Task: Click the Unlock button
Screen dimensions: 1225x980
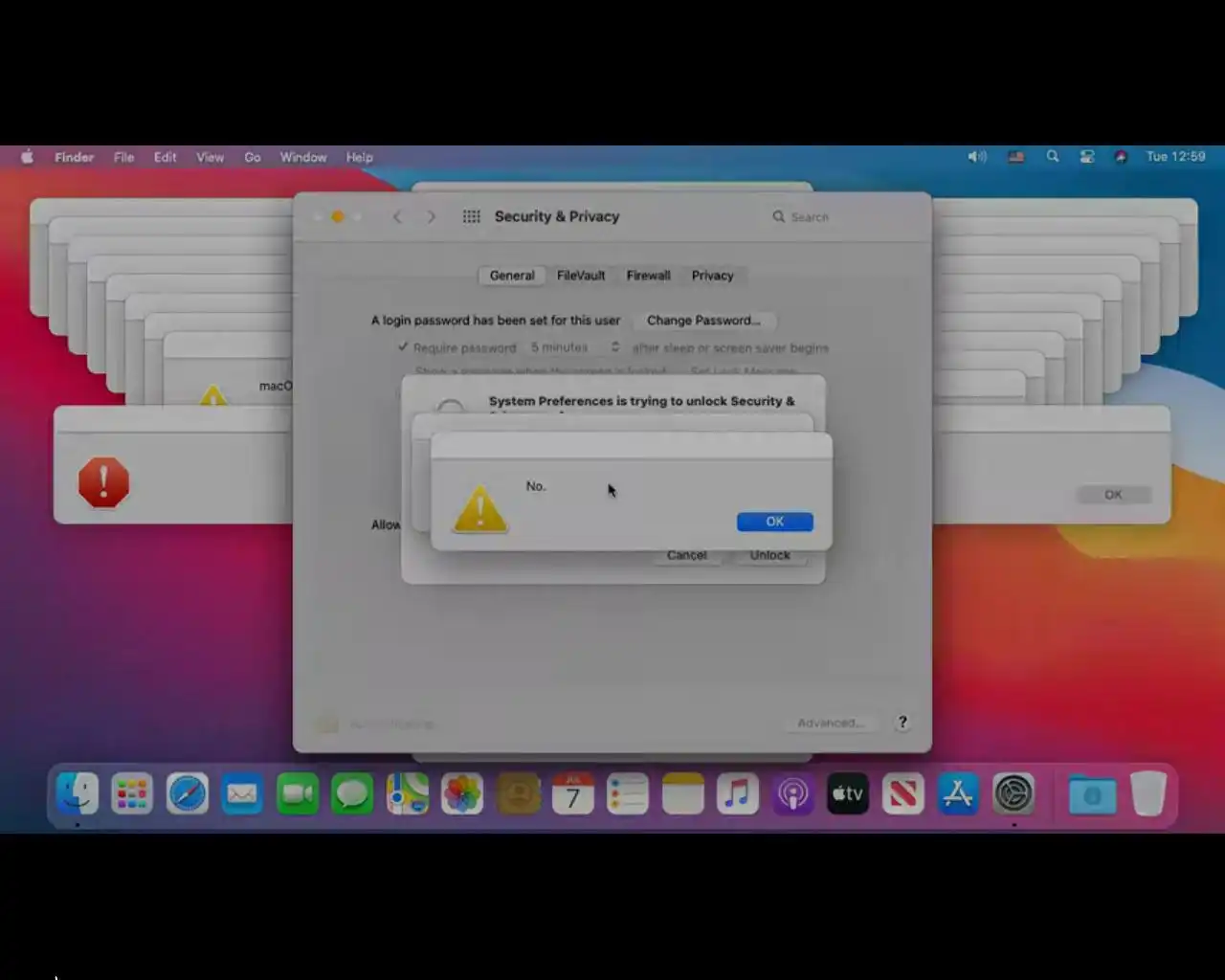Action: (x=770, y=556)
